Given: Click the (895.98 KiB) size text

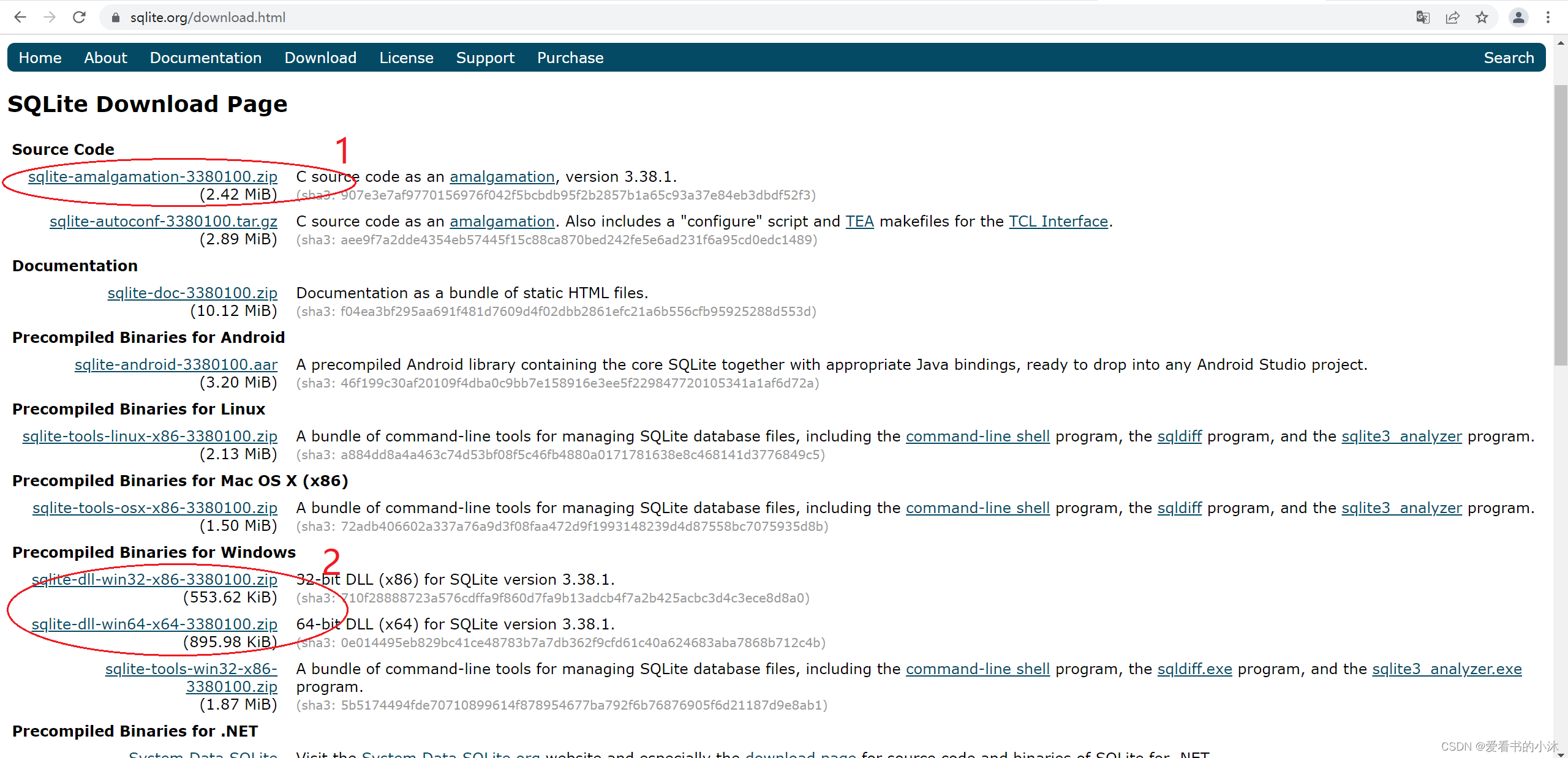Looking at the screenshot, I should pyautogui.click(x=230, y=642).
